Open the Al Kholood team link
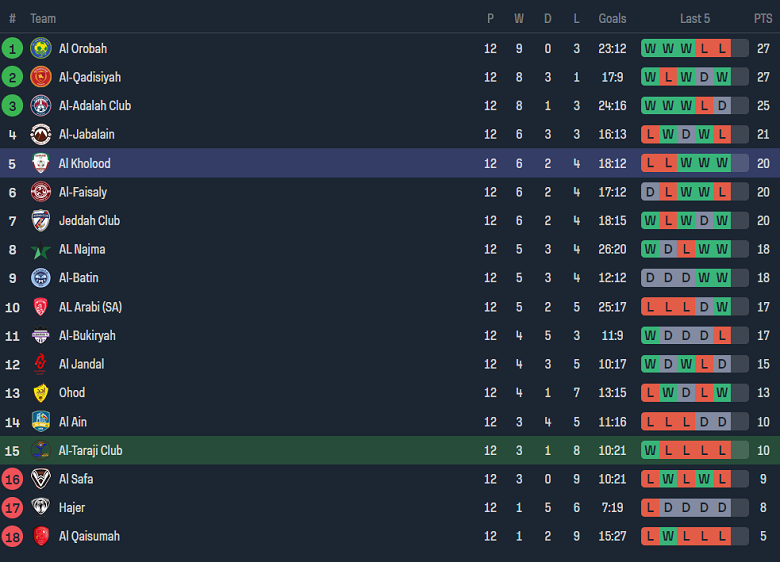 [85, 164]
